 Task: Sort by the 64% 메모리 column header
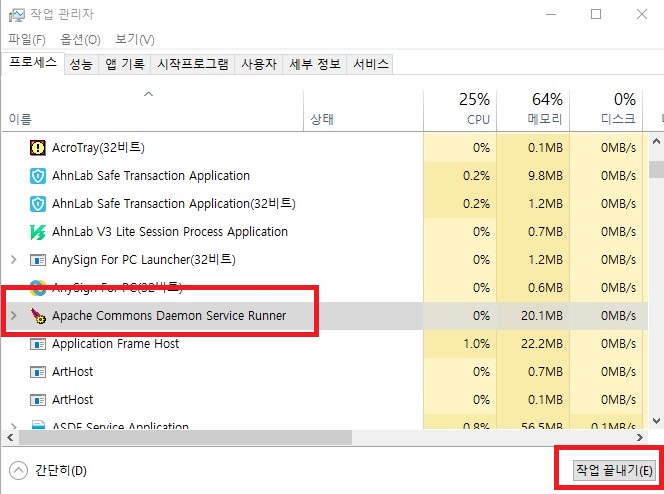tap(533, 110)
